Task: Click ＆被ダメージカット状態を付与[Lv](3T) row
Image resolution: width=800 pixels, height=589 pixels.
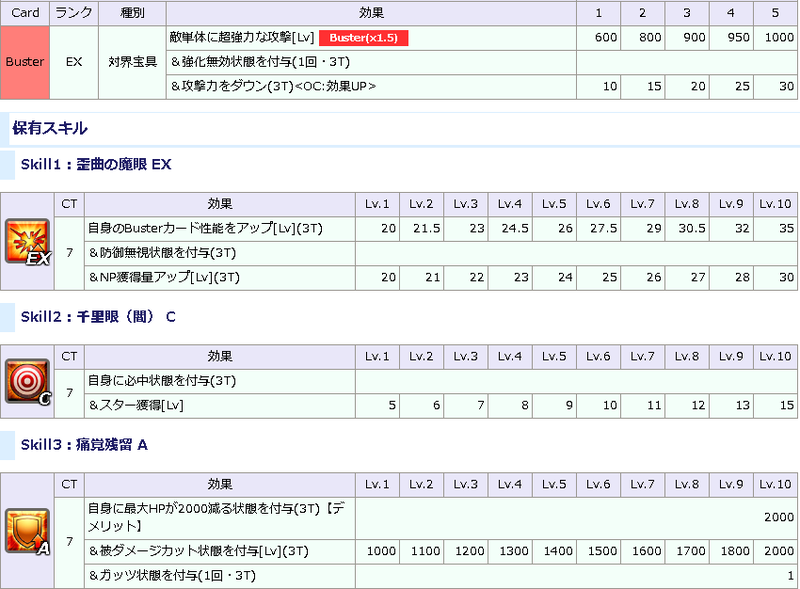Action: 220,552
